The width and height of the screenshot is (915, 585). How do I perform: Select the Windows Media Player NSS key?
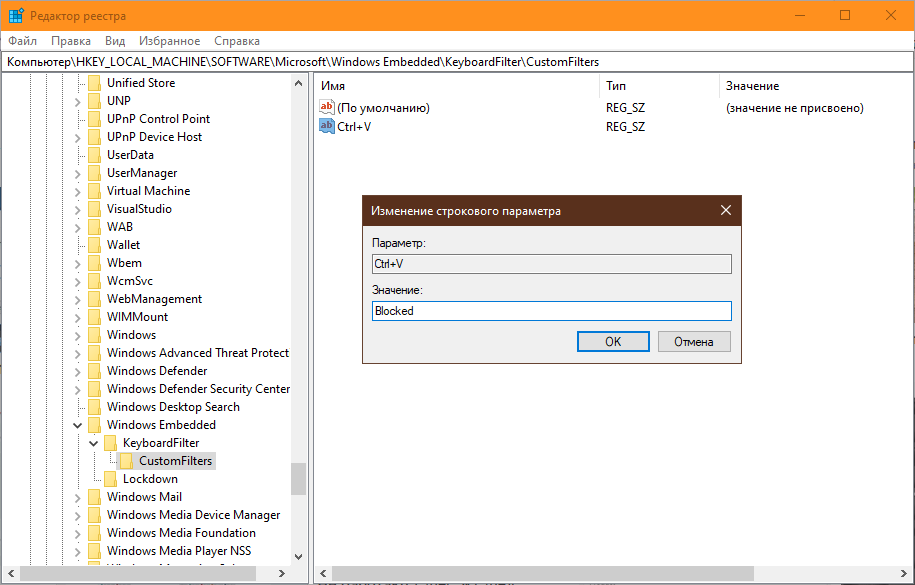[x=179, y=551]
